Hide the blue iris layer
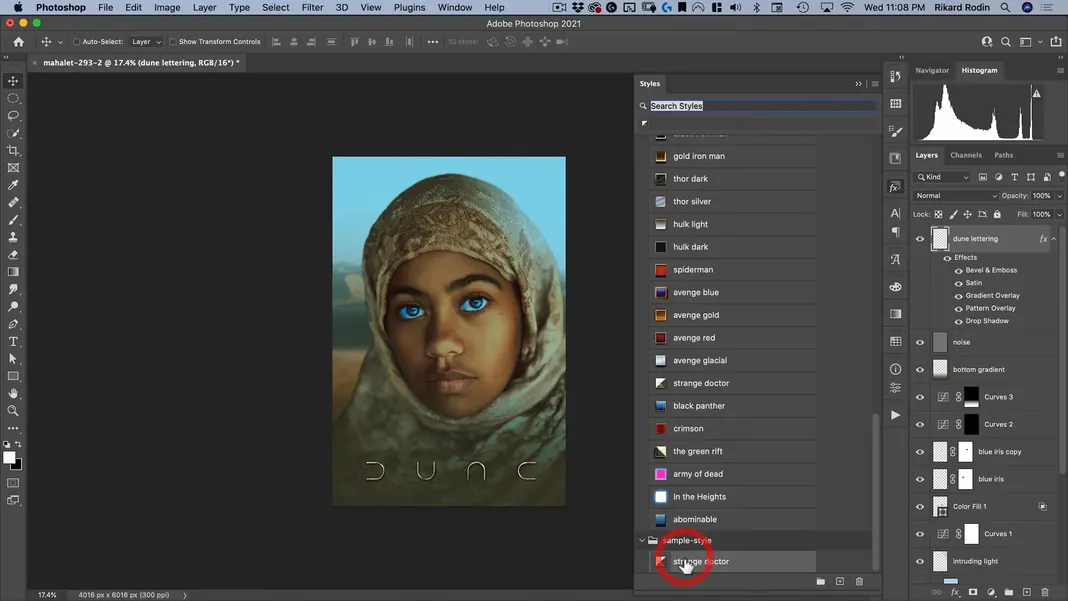This screenshot has width=1068, height=601. click(x=920, y=479)
